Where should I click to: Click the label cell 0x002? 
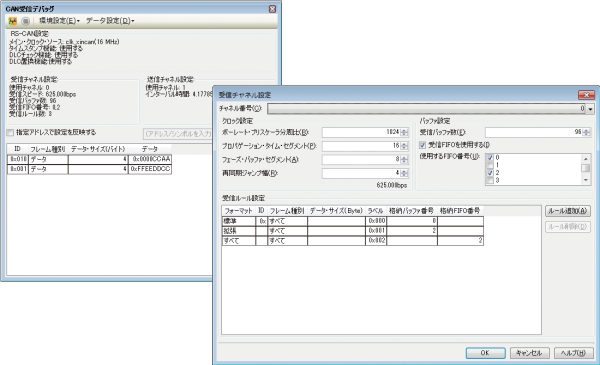point(376,241)
